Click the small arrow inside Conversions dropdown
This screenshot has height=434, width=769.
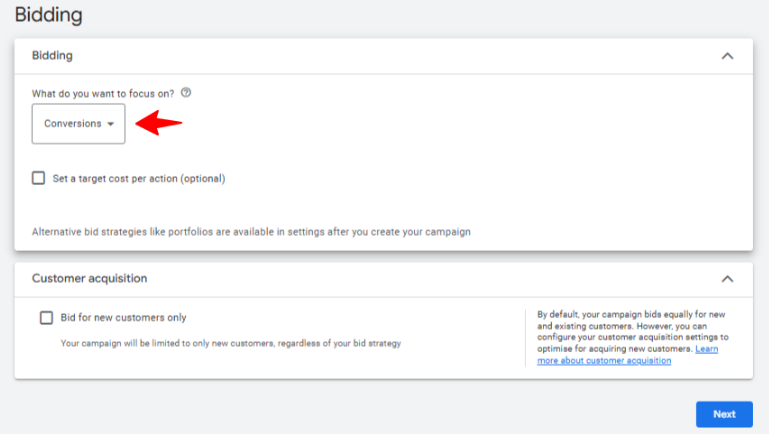tap(110, 124)
